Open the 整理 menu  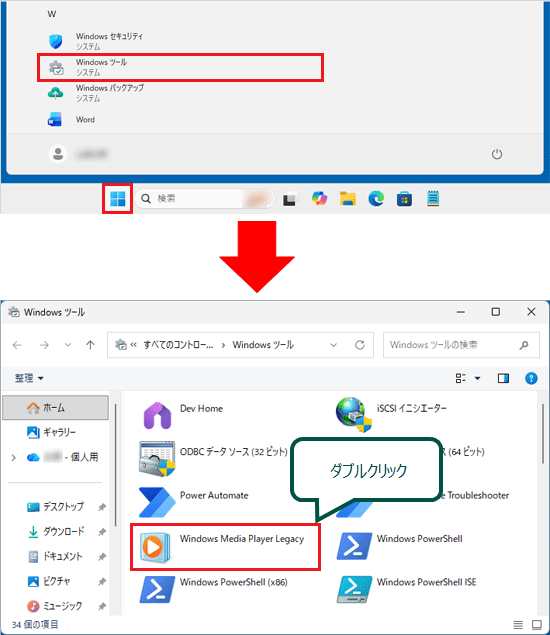29,378
